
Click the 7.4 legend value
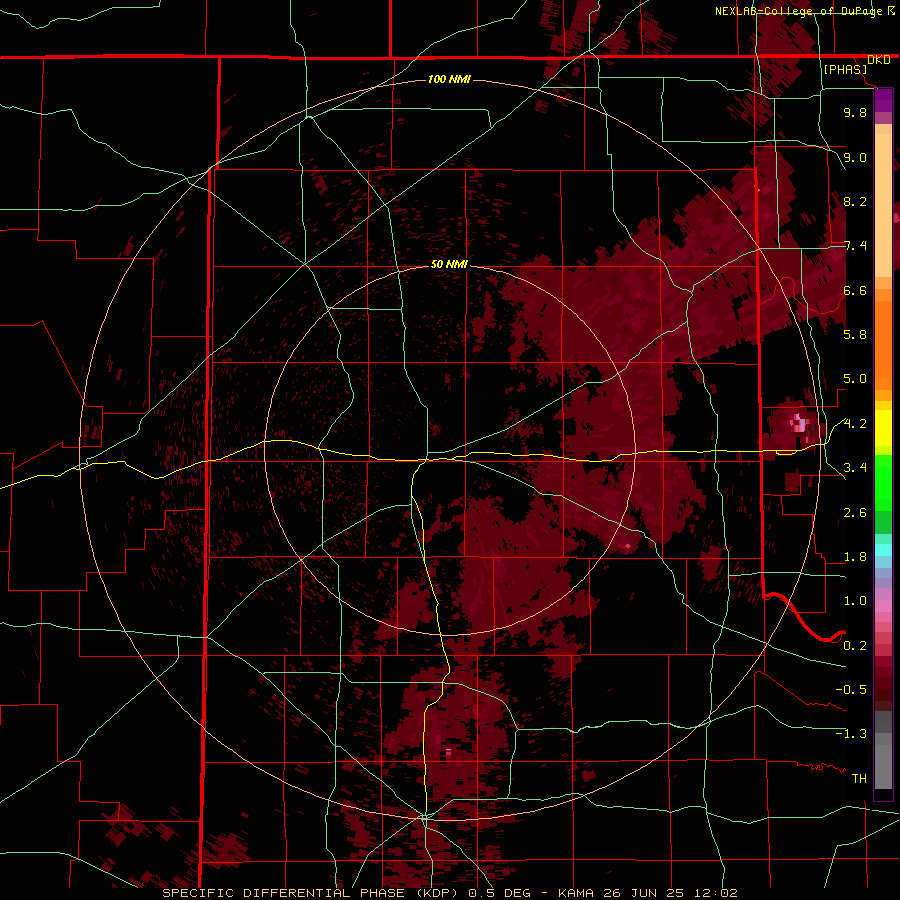pyautogui.click(x=855, y=246)
